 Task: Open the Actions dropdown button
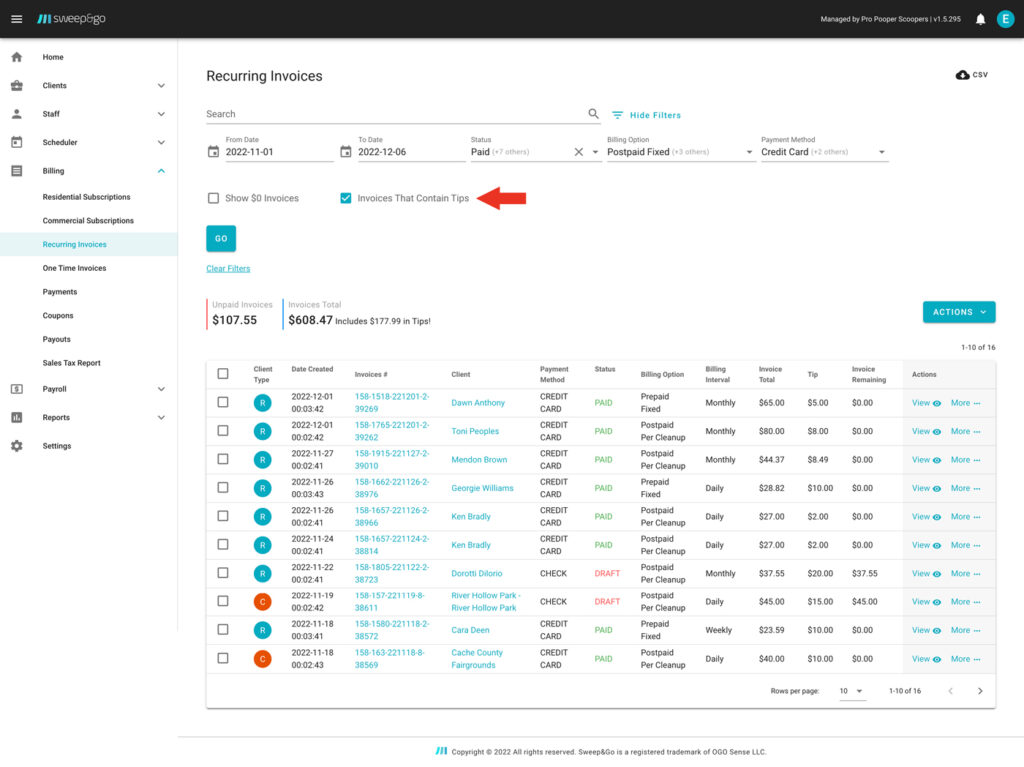click(958, 312)
